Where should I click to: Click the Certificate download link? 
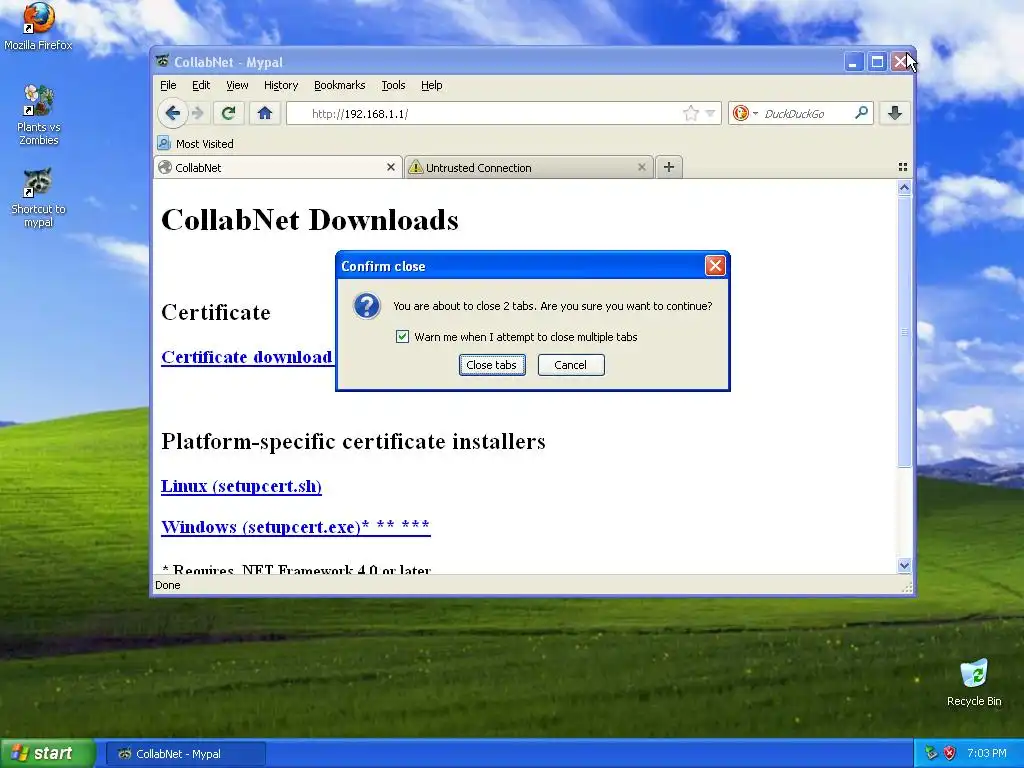[x=247, y=357]
